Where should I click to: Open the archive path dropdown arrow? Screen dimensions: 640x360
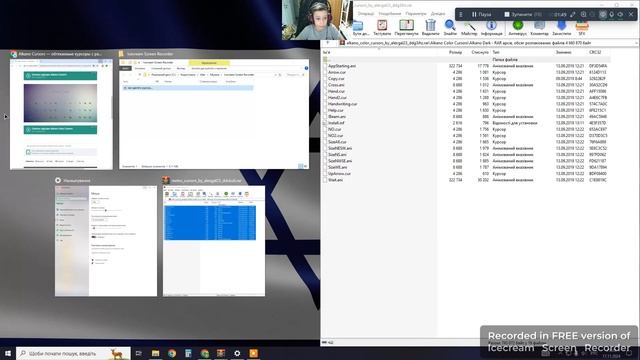(x=636, y=42)
